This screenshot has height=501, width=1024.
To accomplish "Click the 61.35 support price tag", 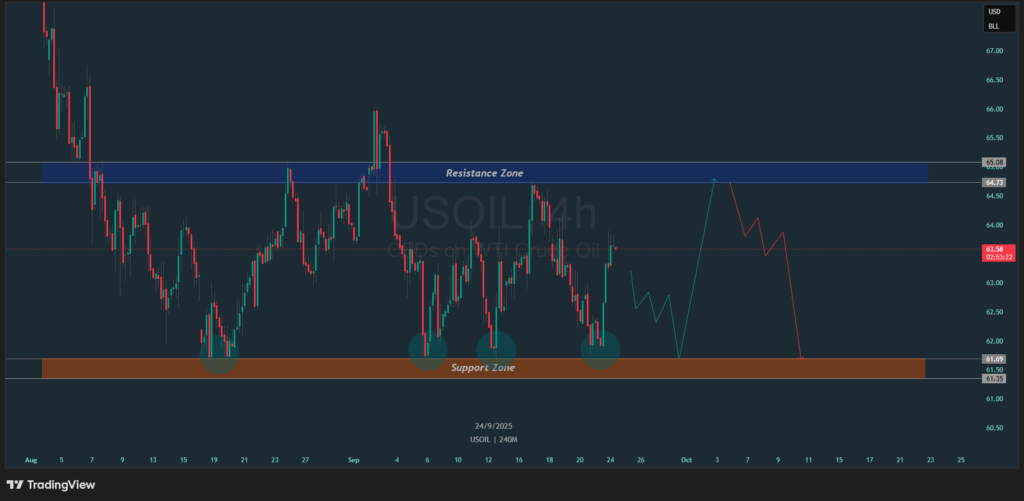I will [x=994, y=379].
